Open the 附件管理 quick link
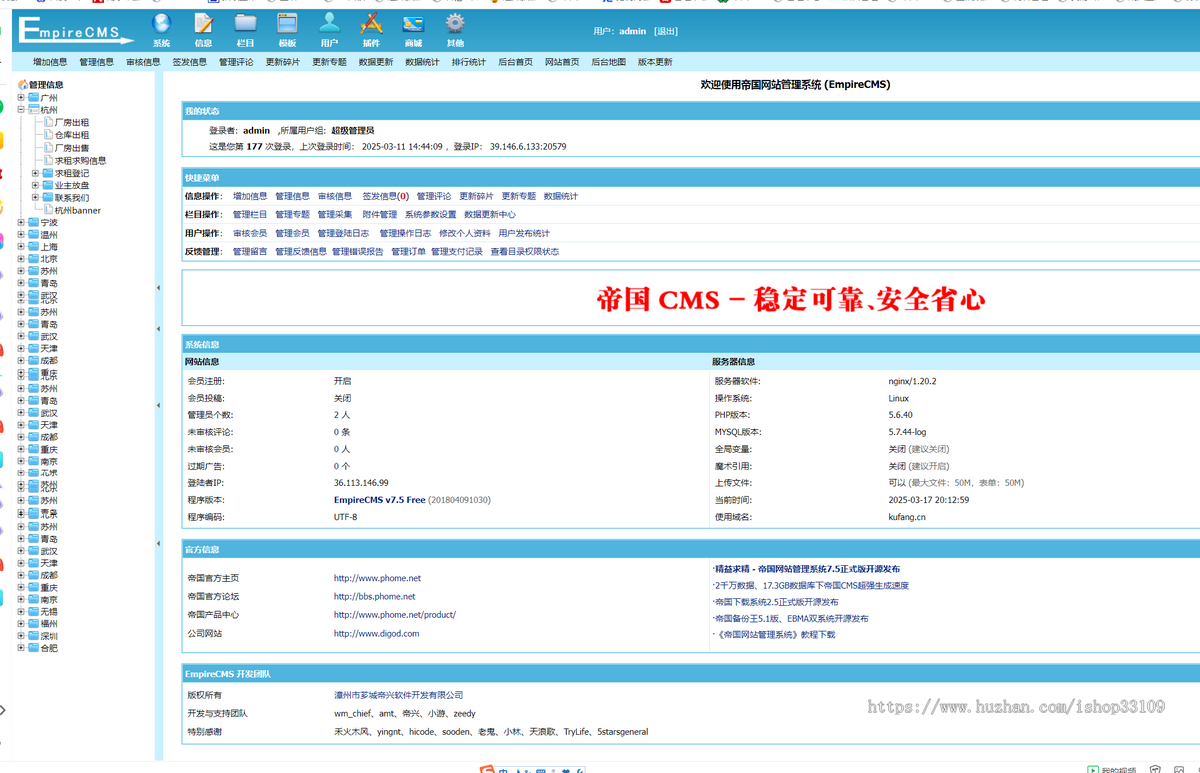Screen dimensions: 1200x773 (379, 214)
